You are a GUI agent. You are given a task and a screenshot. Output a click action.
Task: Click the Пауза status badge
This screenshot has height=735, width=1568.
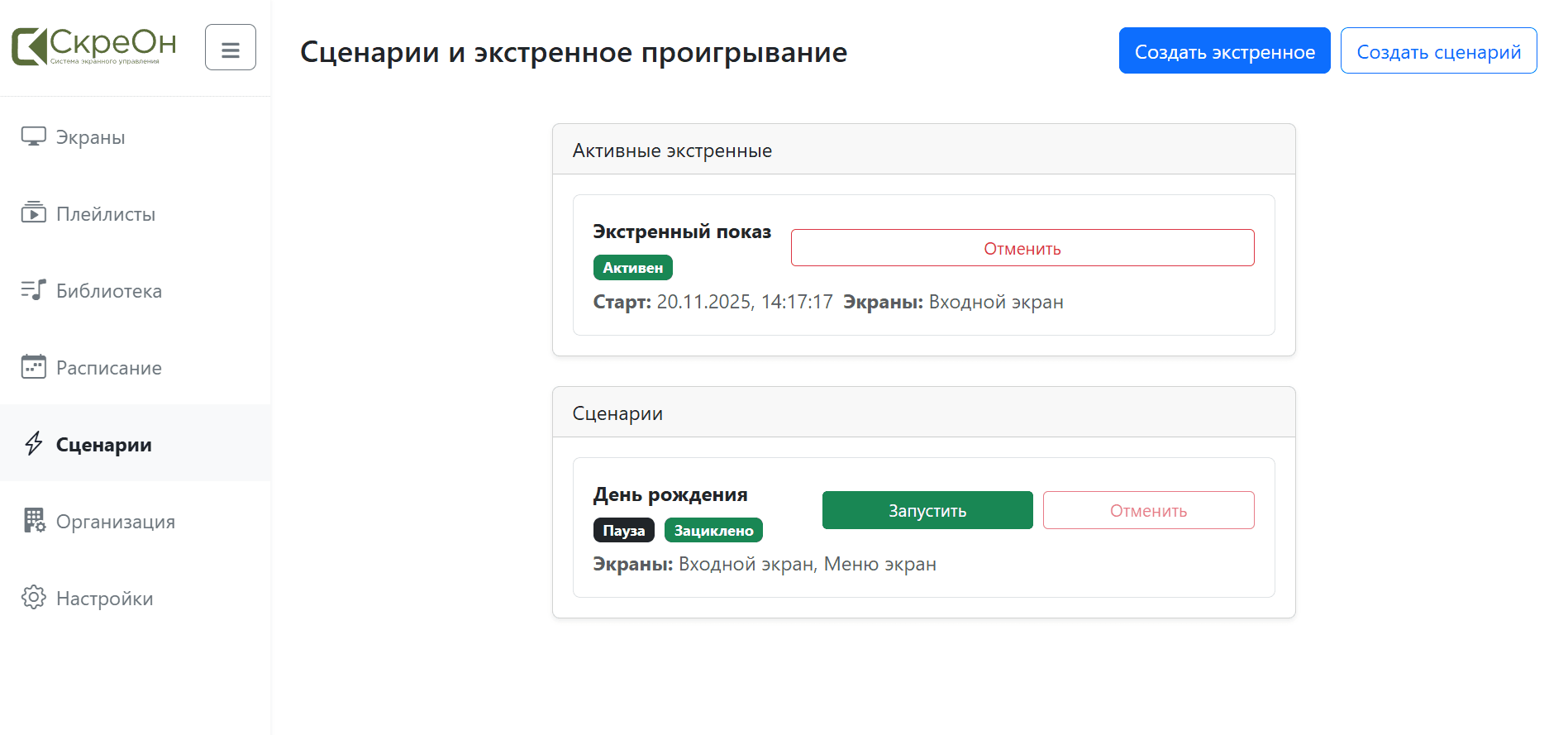623,531
